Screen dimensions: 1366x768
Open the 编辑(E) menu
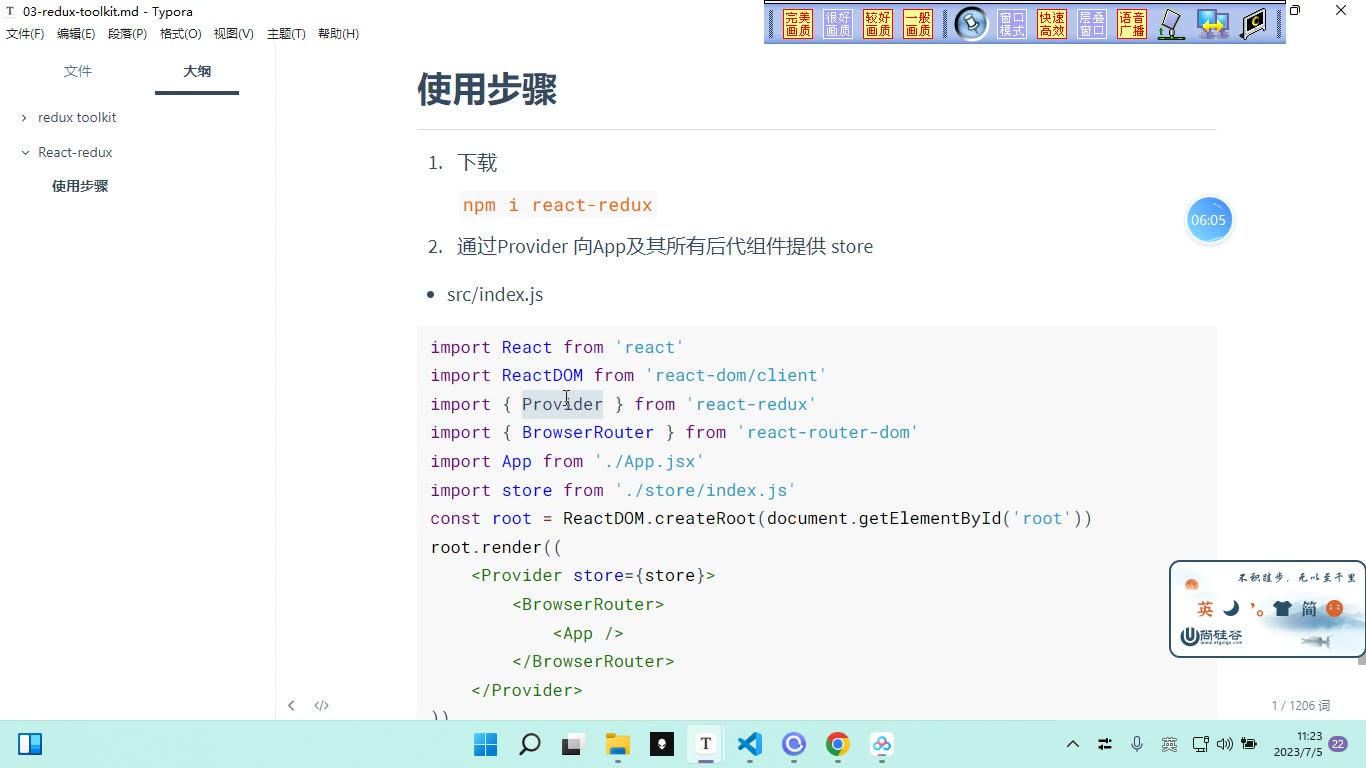point(76,34)
